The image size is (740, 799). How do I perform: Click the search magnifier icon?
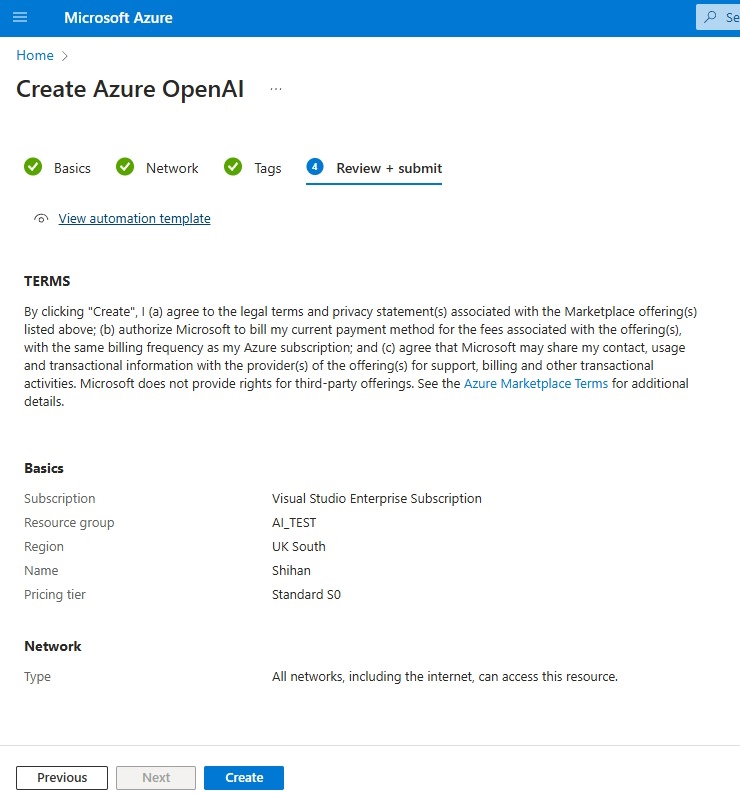(710, 17)
